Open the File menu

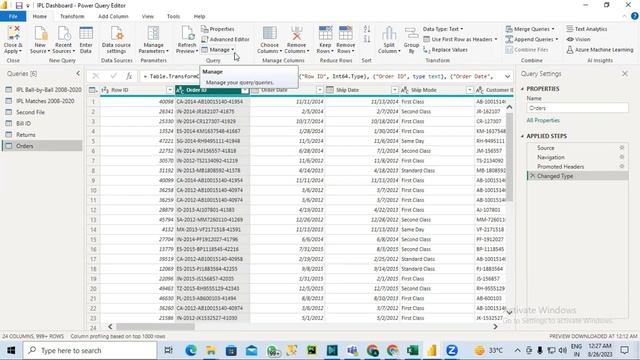tap(13, 16)
